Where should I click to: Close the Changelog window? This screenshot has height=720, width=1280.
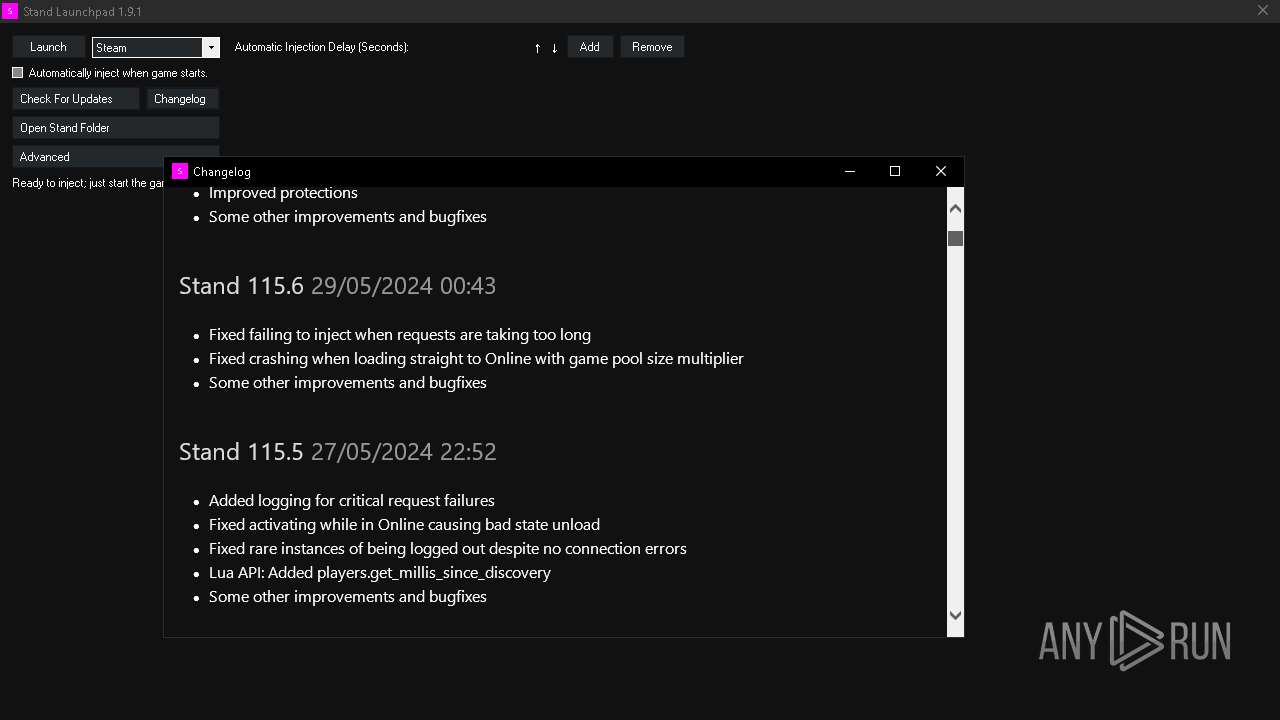tap(941, 171)
